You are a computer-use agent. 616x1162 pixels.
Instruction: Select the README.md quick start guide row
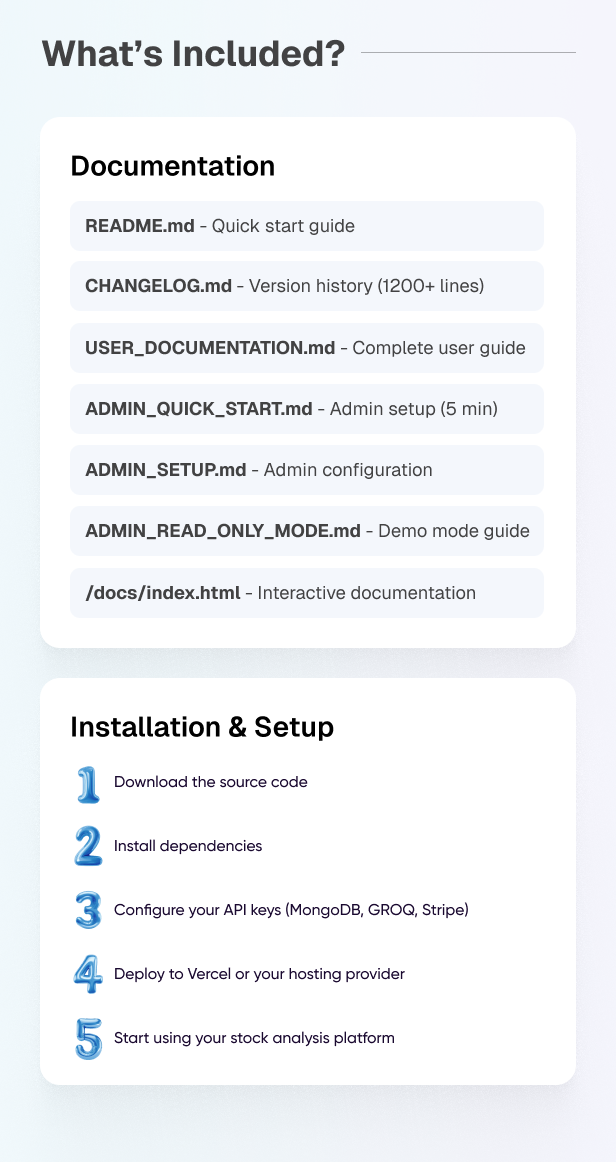coord(306,226)
